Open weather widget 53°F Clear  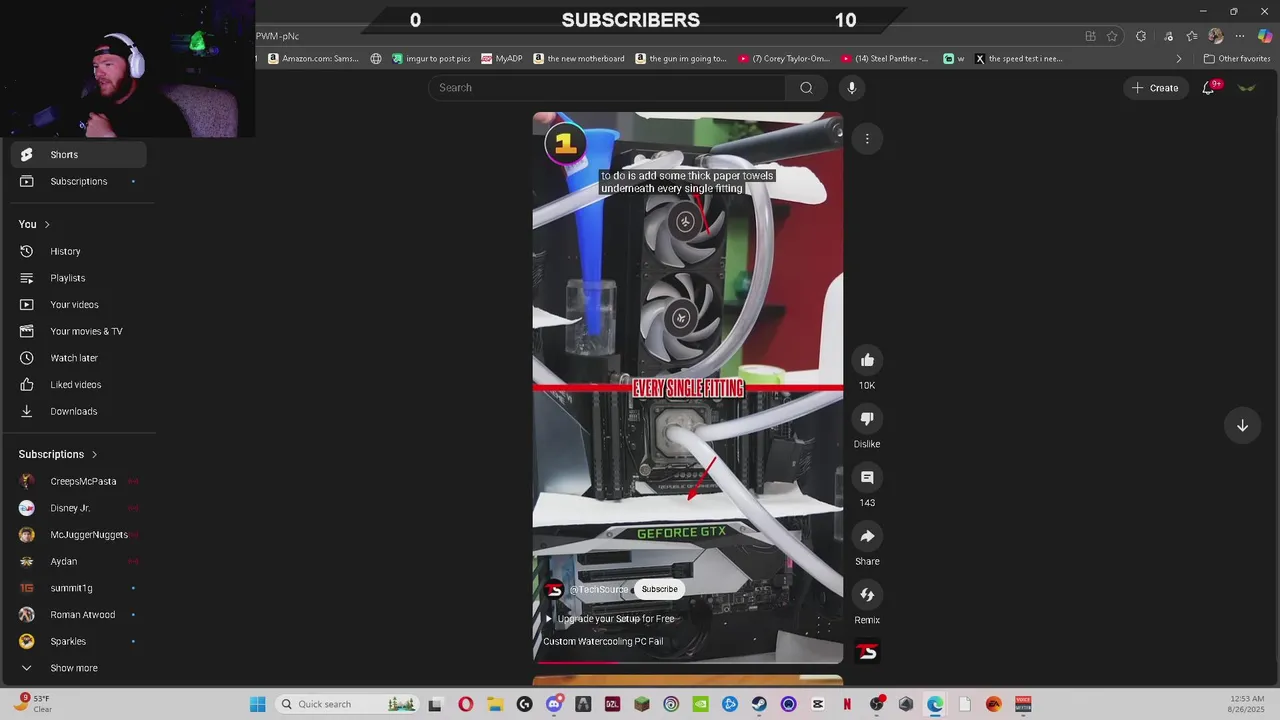coord(33,704)
